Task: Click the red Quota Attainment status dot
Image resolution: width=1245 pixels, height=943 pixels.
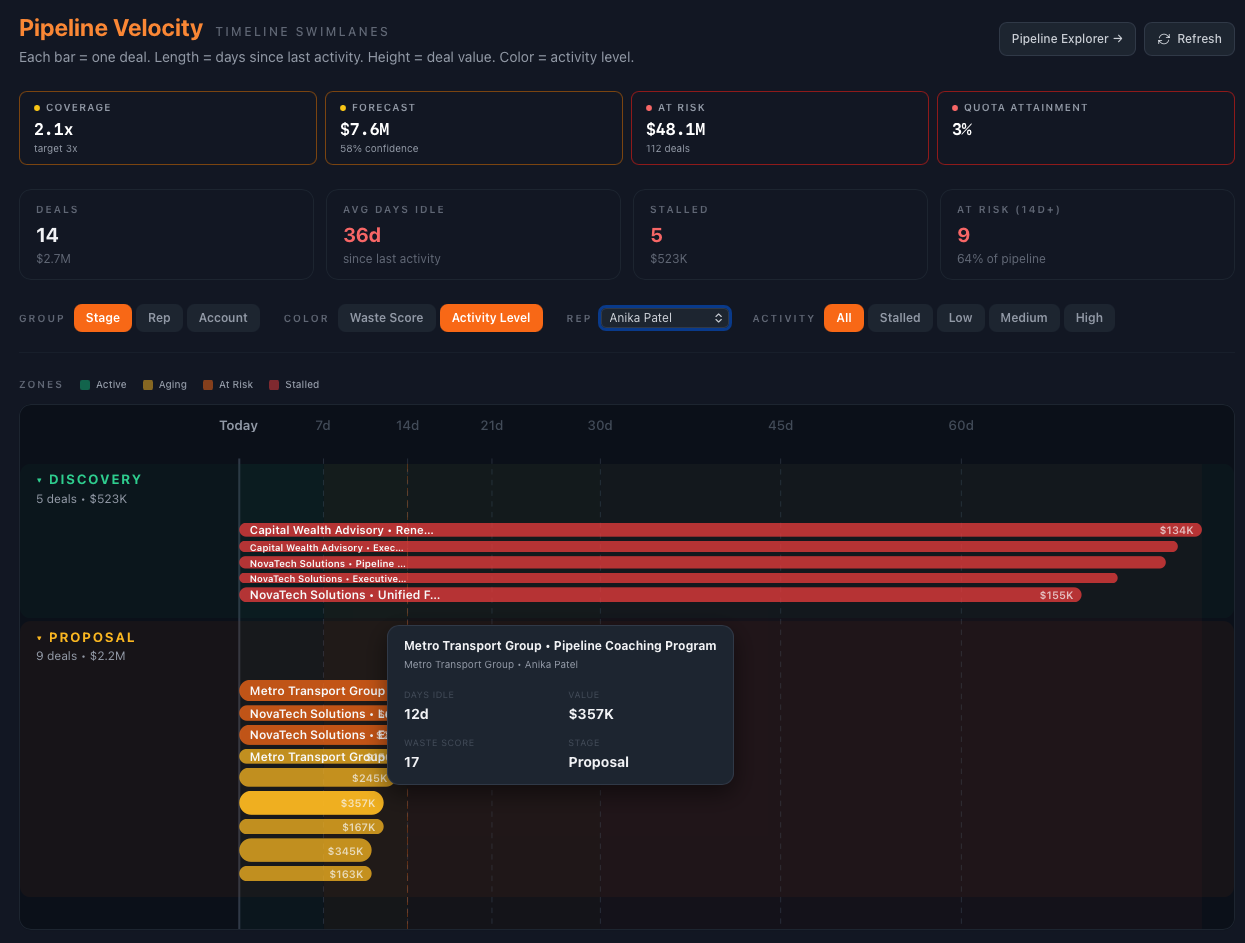Action: click(x=955, y=107)
